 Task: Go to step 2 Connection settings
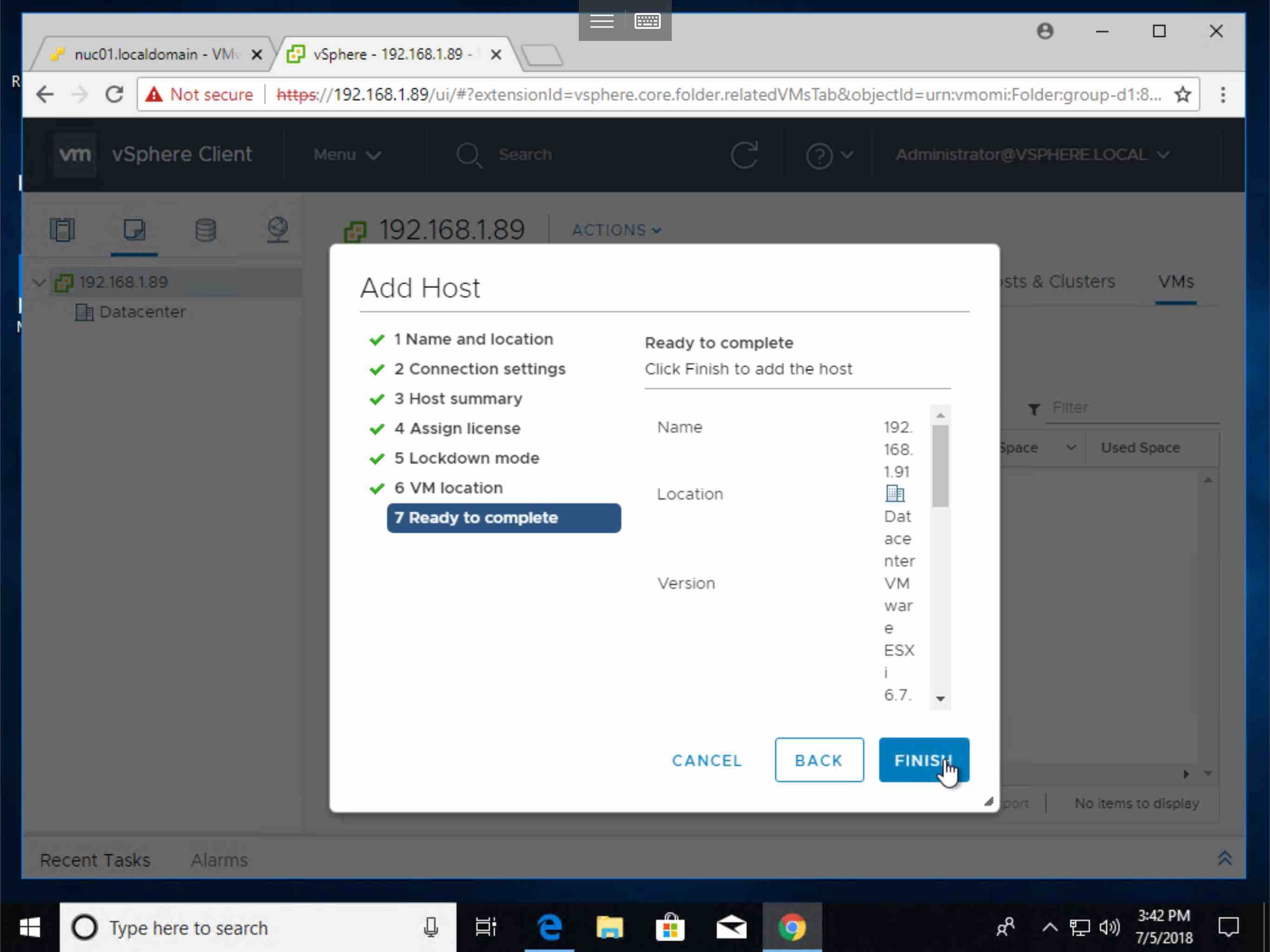[x=479, y=369]
